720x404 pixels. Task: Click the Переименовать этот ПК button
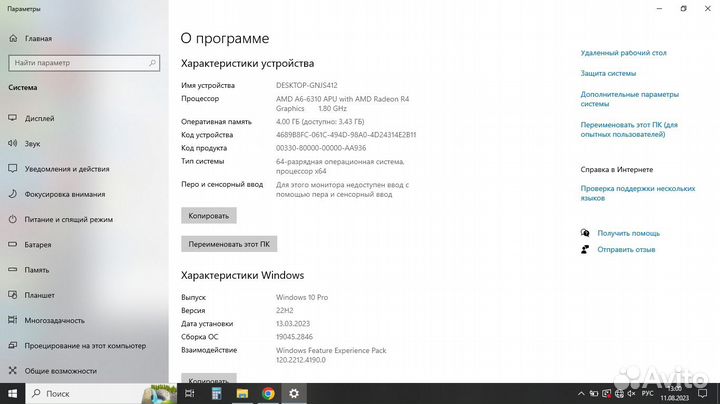coord(229,244)
